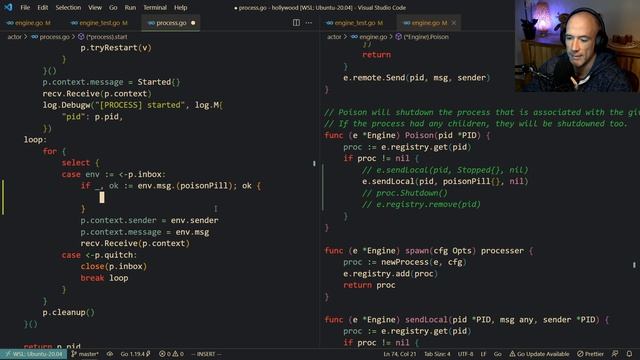640x360 pixels.
Task: Click the method symbol icon in left breadcrumb
Action: (x=81, y=37)
